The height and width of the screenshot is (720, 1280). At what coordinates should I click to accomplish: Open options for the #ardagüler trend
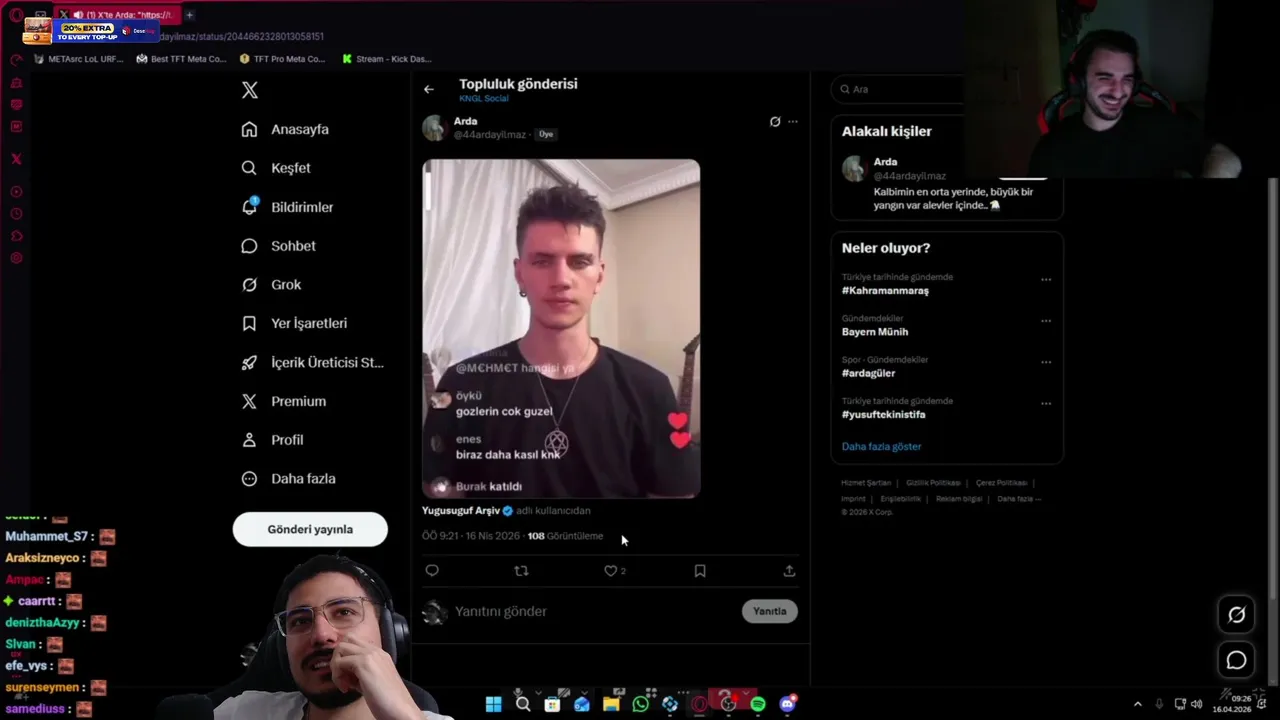click(1046, 363)
